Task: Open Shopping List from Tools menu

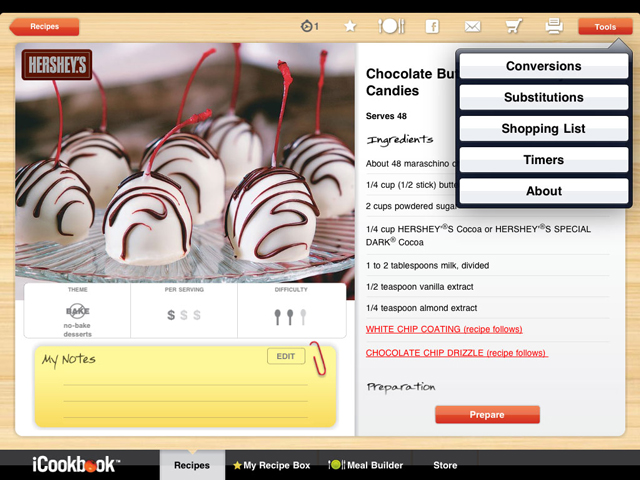Action: pos(544,129)
